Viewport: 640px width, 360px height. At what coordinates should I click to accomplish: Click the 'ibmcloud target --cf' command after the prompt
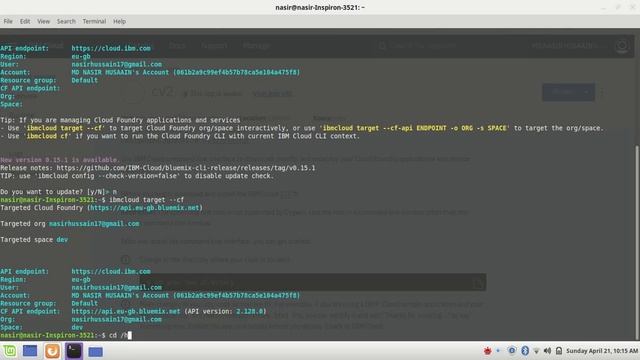click(147, 200)
